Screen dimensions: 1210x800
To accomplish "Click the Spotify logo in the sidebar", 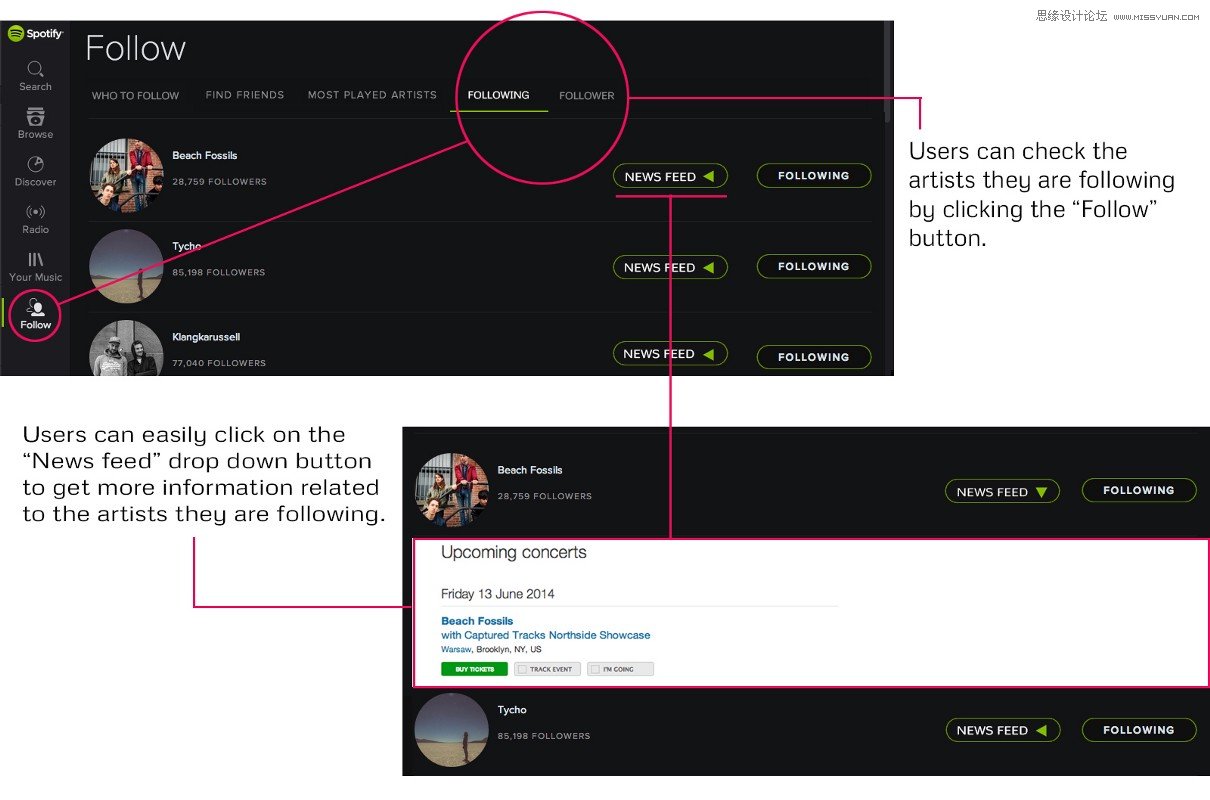I will (x=35, y=34).
